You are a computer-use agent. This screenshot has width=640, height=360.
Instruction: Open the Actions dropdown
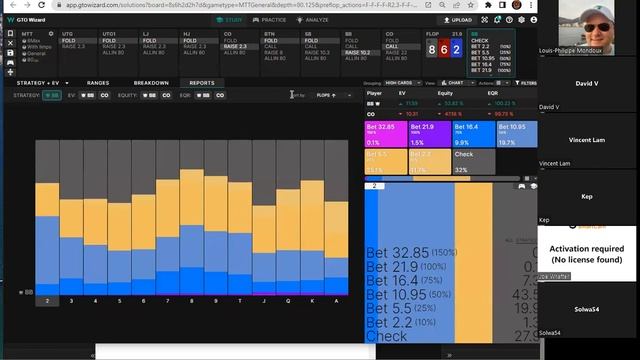click(x=502, y=83)
